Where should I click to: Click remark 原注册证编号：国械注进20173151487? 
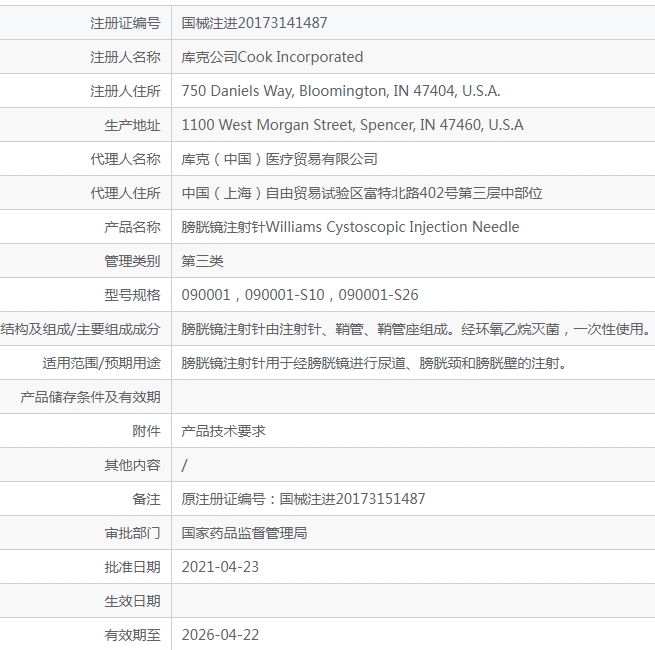(303, 499)
